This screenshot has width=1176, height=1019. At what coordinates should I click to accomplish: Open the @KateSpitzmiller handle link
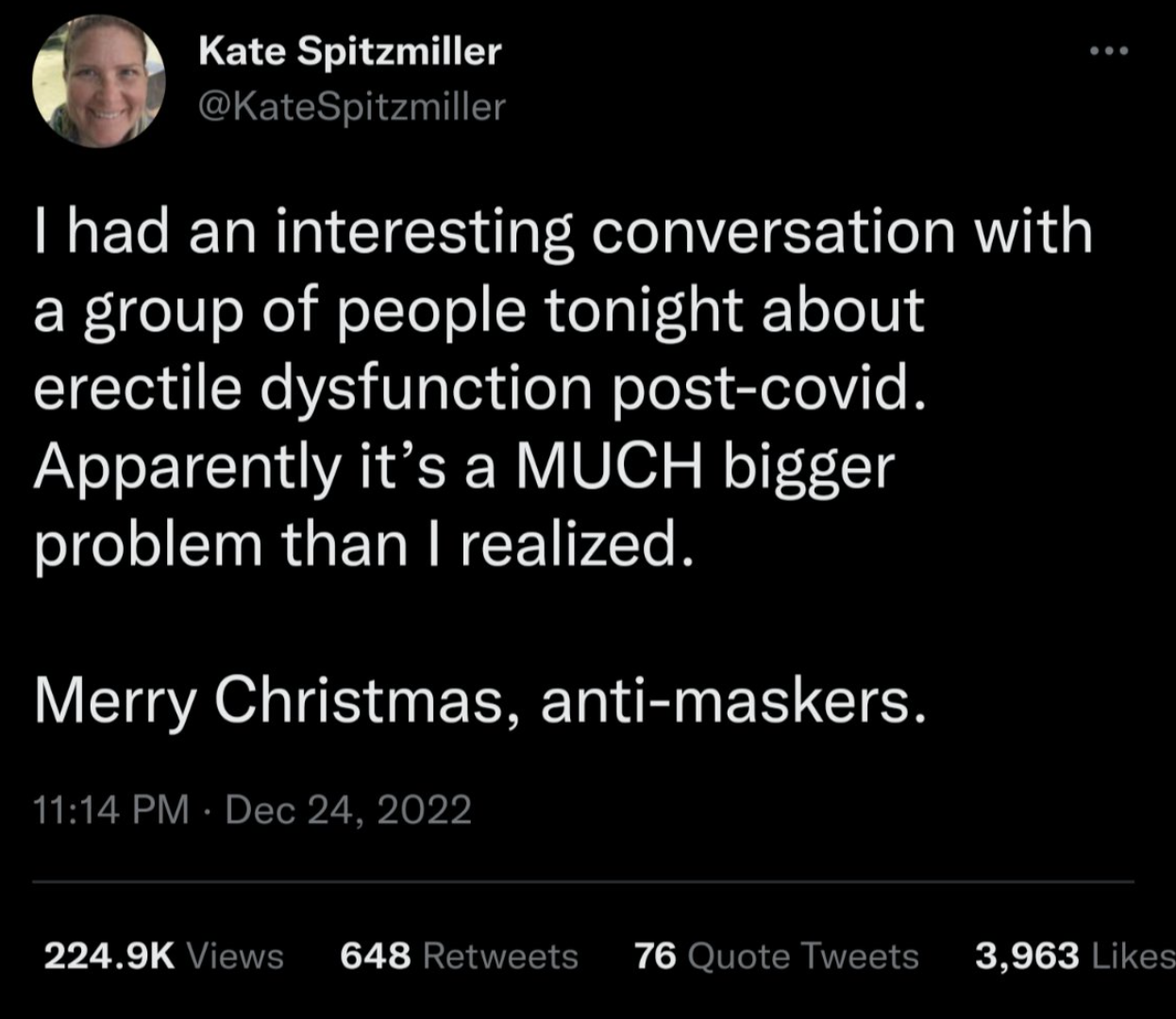(352, 107)
